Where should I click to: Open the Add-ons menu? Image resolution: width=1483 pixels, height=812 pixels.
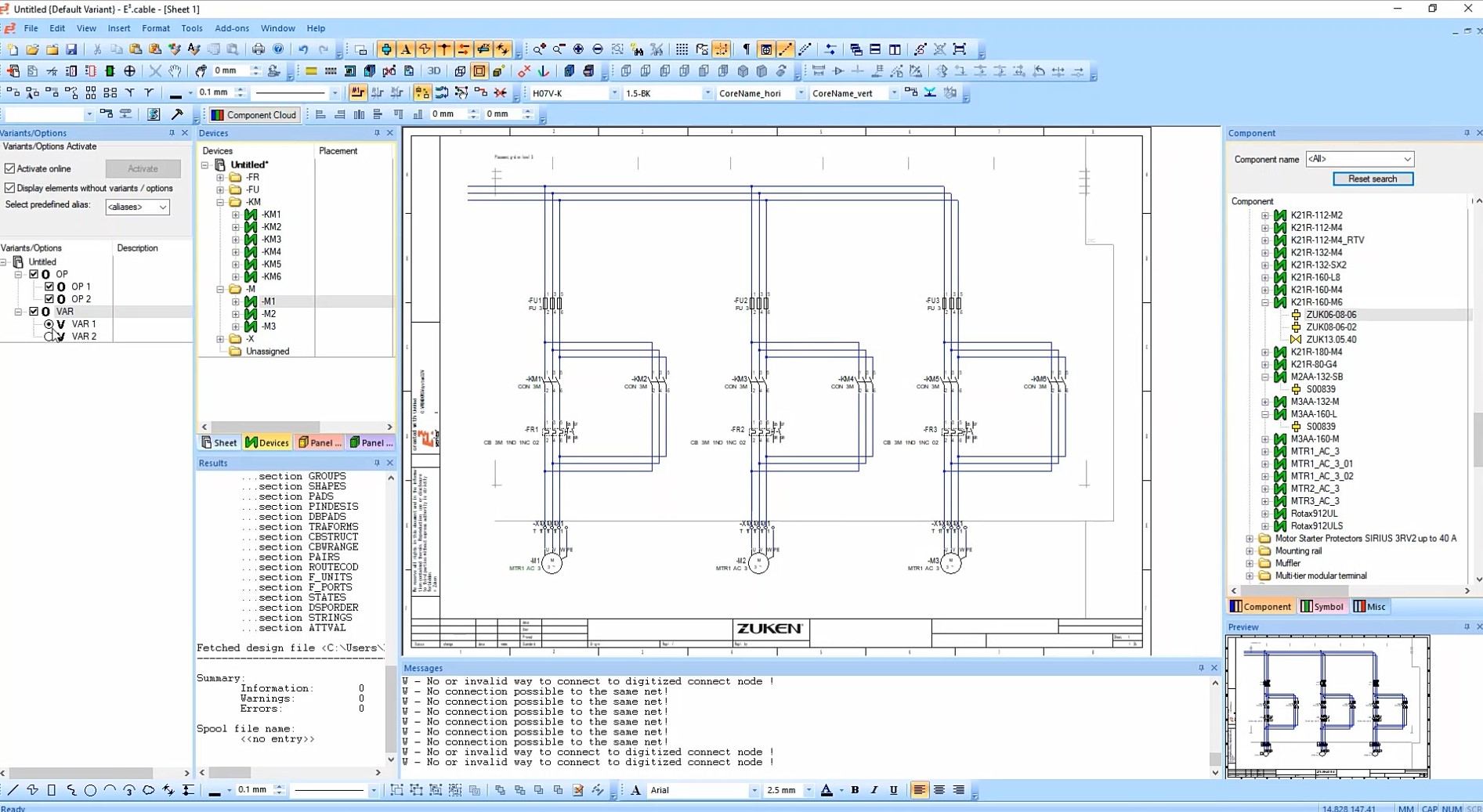click(x=231, y=28)
